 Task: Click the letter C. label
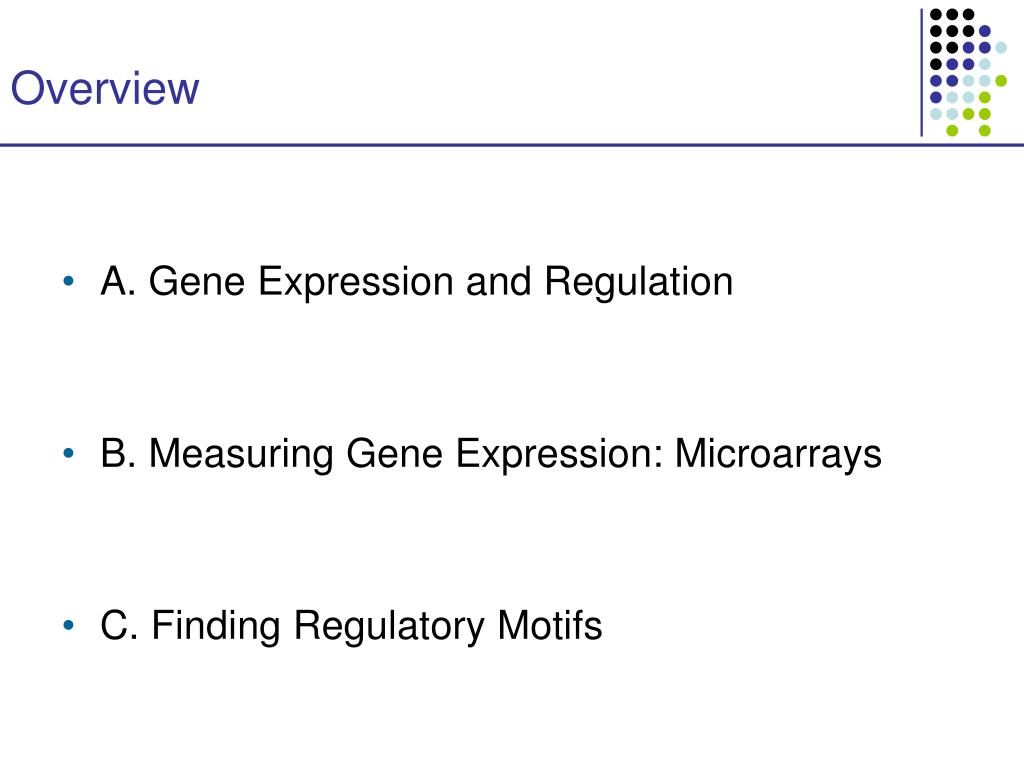click(x=120, y=625)
